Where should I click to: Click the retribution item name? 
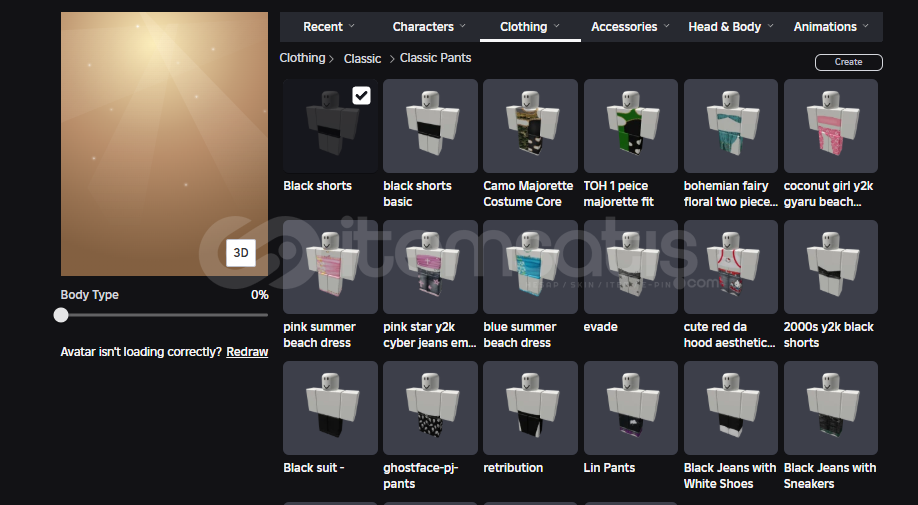click(x=513, y=468)
